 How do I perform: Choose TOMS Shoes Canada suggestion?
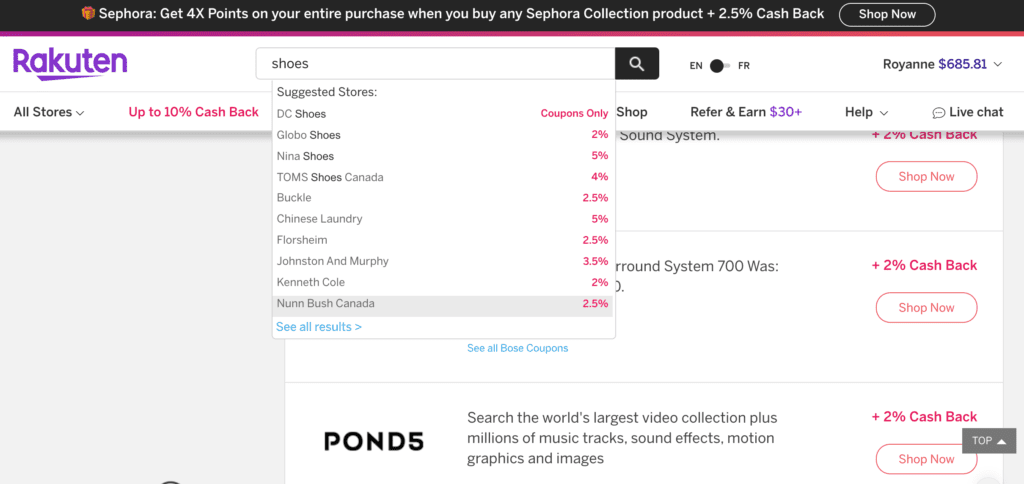[442, 177]
